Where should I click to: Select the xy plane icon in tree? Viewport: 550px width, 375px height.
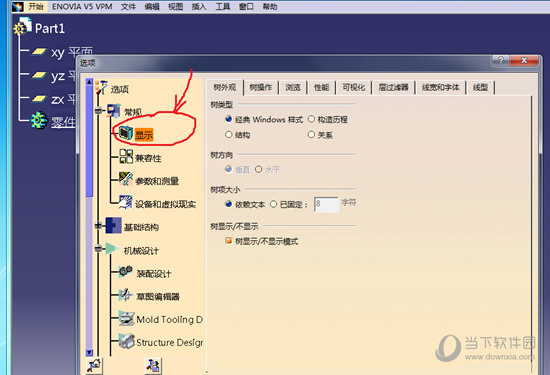point(39,52)
